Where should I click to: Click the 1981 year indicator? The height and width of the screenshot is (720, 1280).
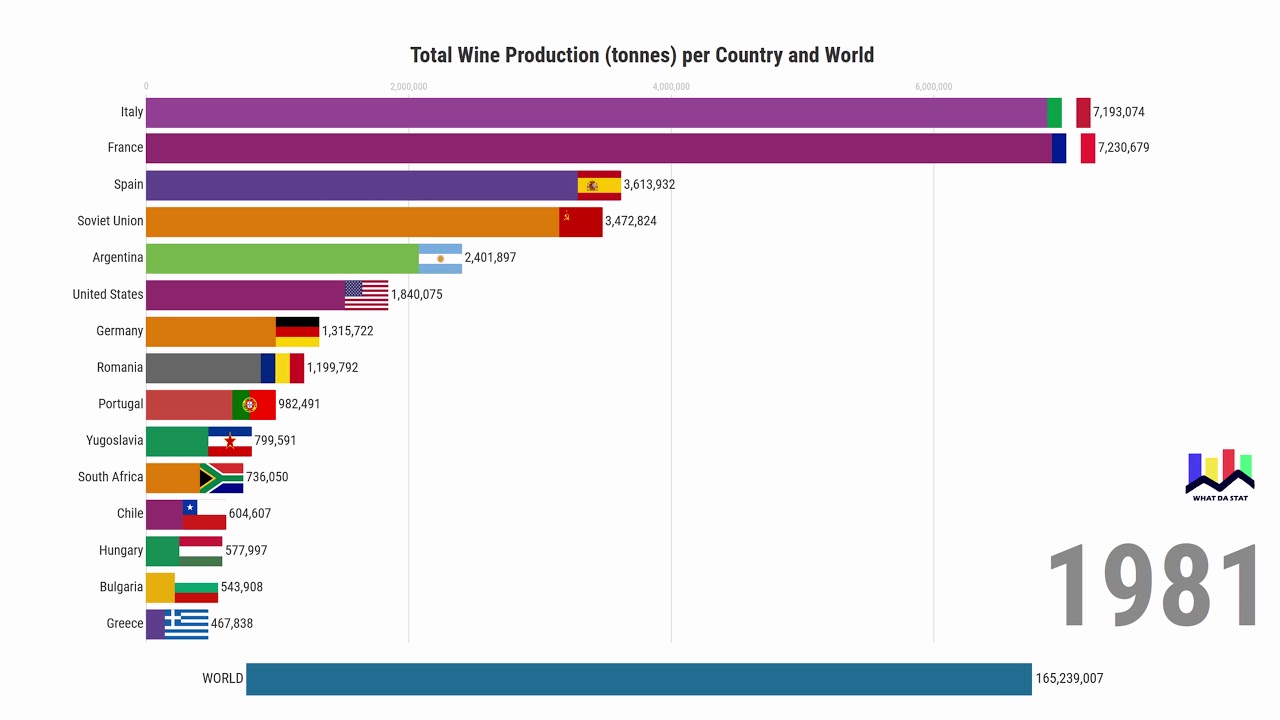tap(1154, 588)
